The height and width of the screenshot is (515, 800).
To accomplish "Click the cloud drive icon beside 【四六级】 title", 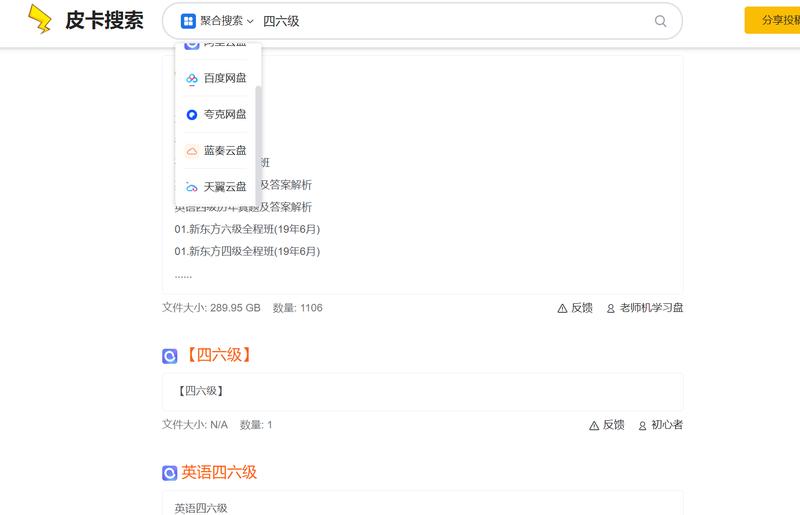I will tap(169, 356).
